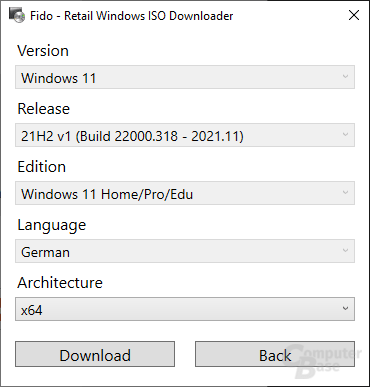
Task: Go to previous step with Back button
Action: pyautogui.click(x=275, y=354)
